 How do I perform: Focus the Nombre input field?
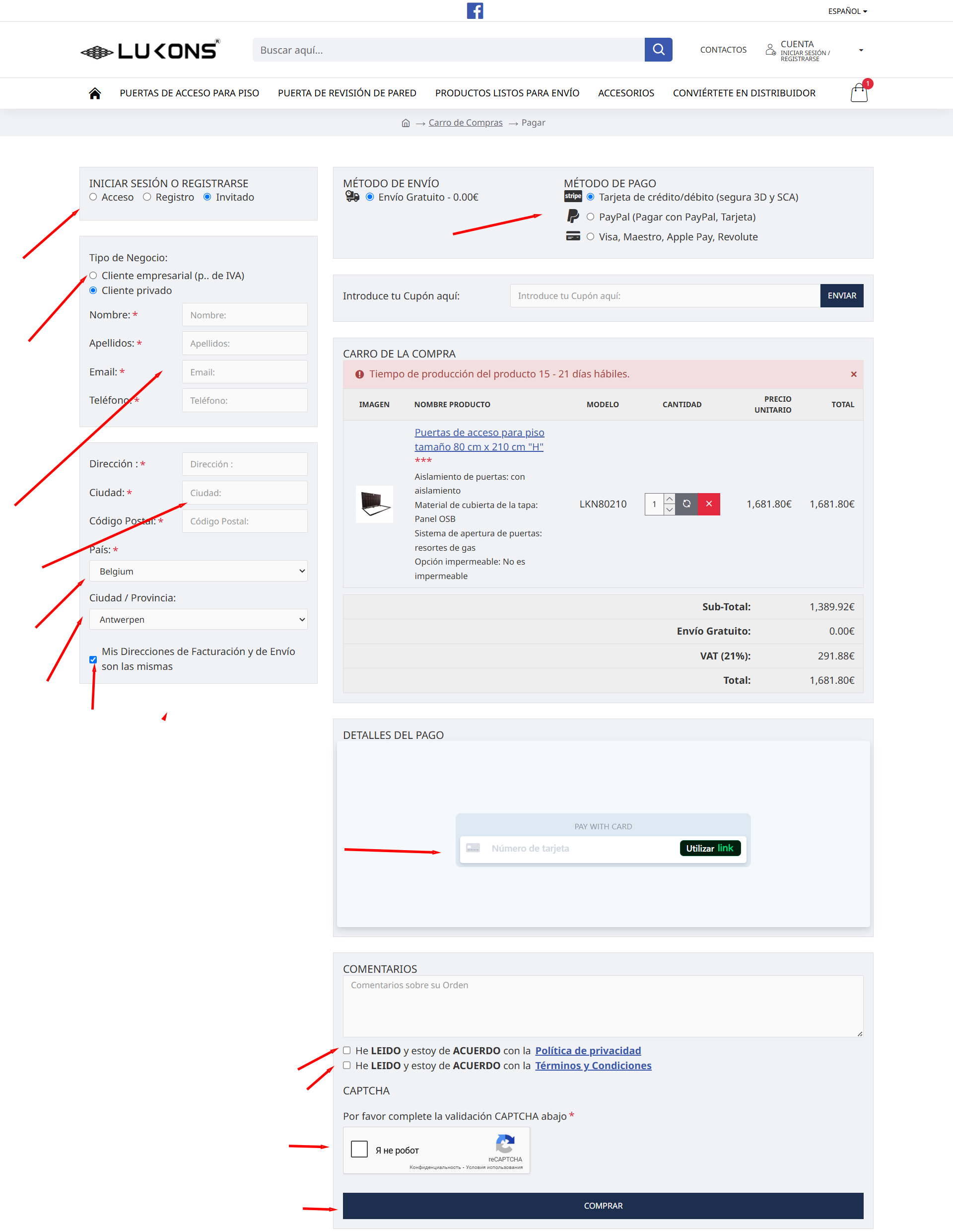[245, 315]
